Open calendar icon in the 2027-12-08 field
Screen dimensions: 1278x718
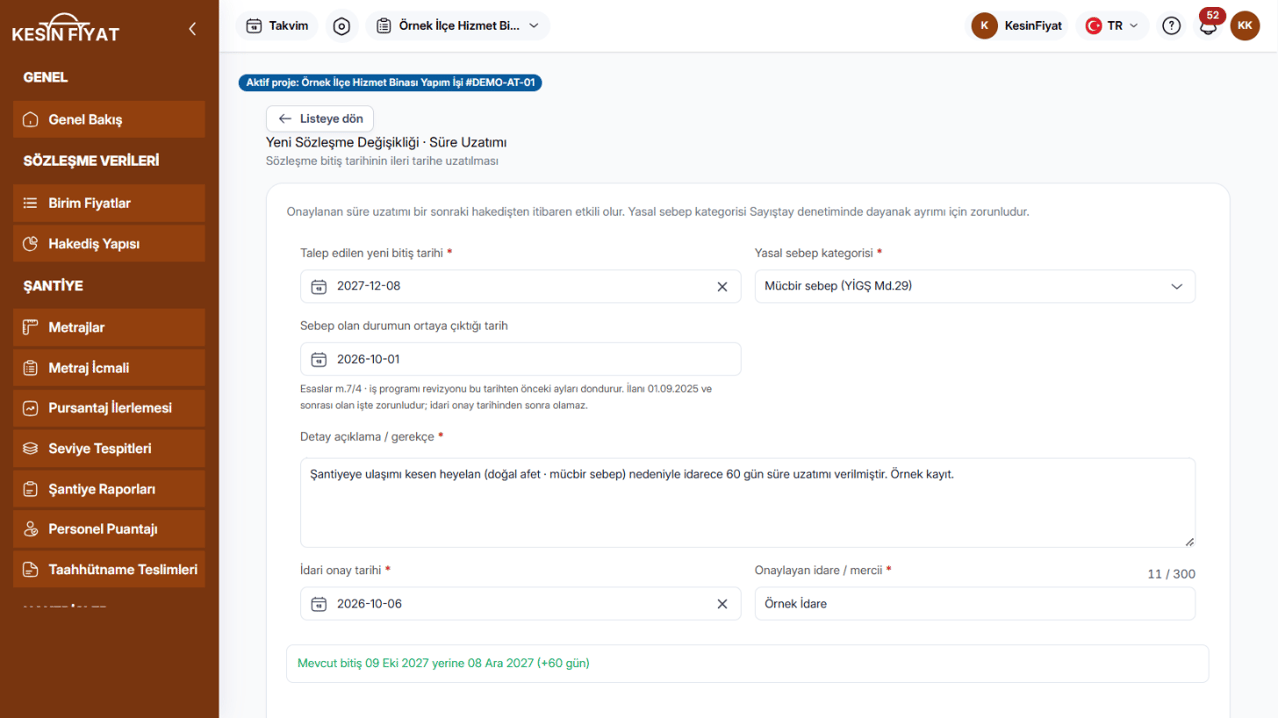tap(319, 287)
